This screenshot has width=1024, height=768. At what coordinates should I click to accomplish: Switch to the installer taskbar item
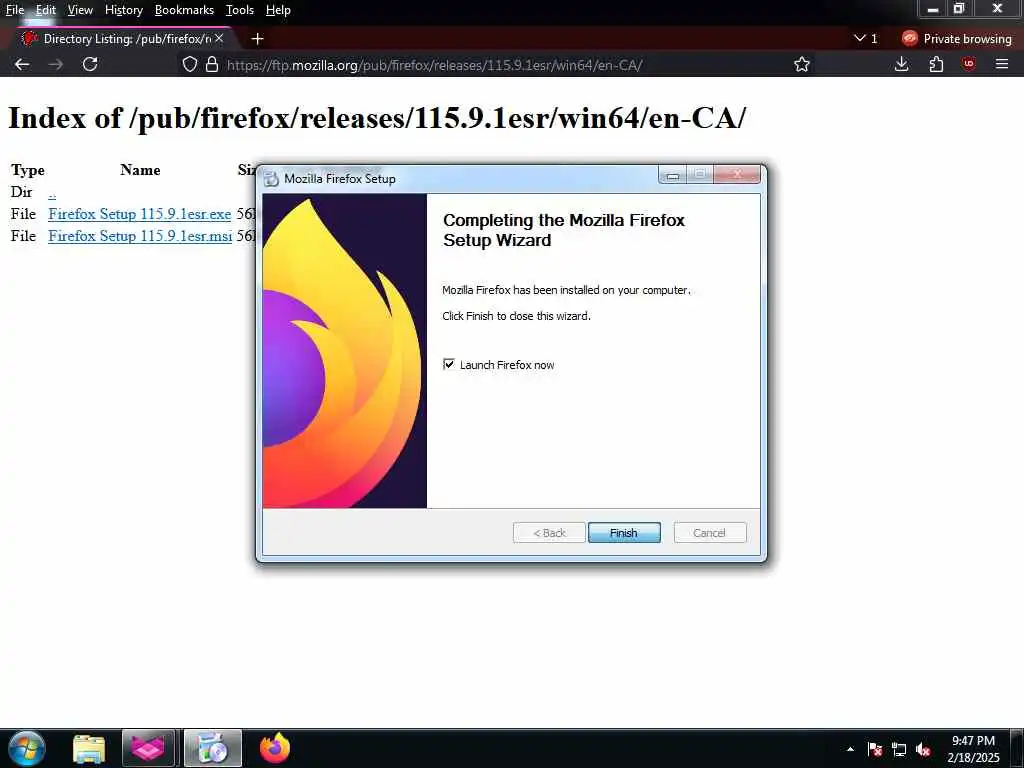tap(212, 748)
